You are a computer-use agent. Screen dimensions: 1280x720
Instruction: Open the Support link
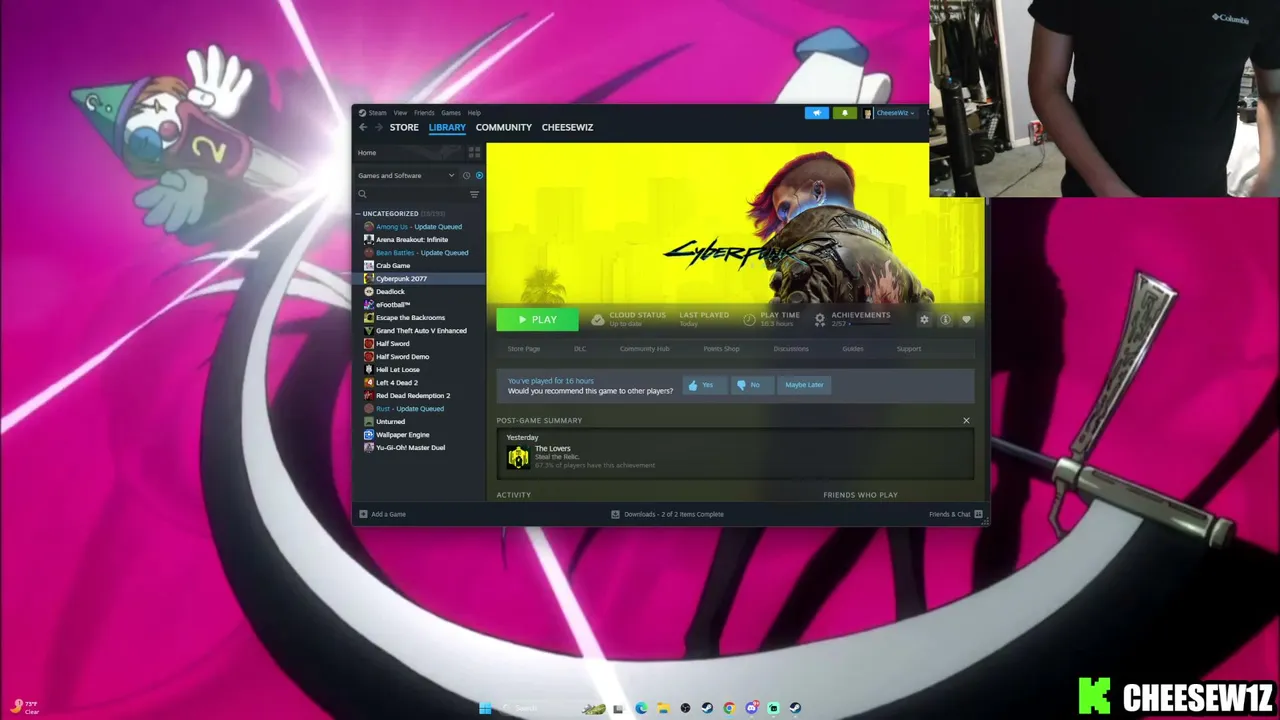tap(909, 349)
